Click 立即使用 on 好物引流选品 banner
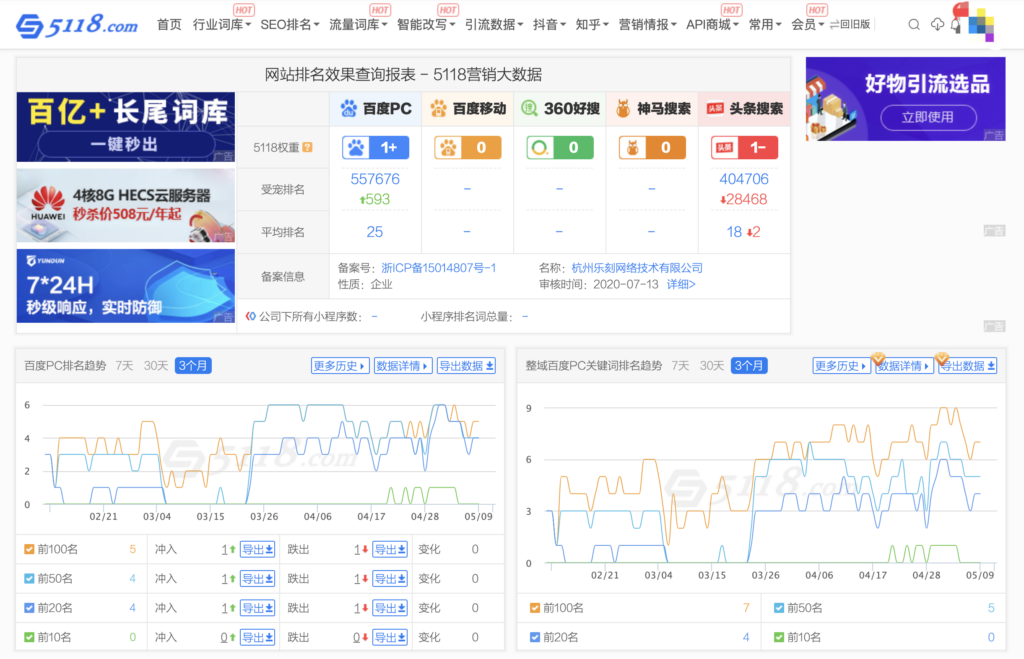 pos(928,118)
